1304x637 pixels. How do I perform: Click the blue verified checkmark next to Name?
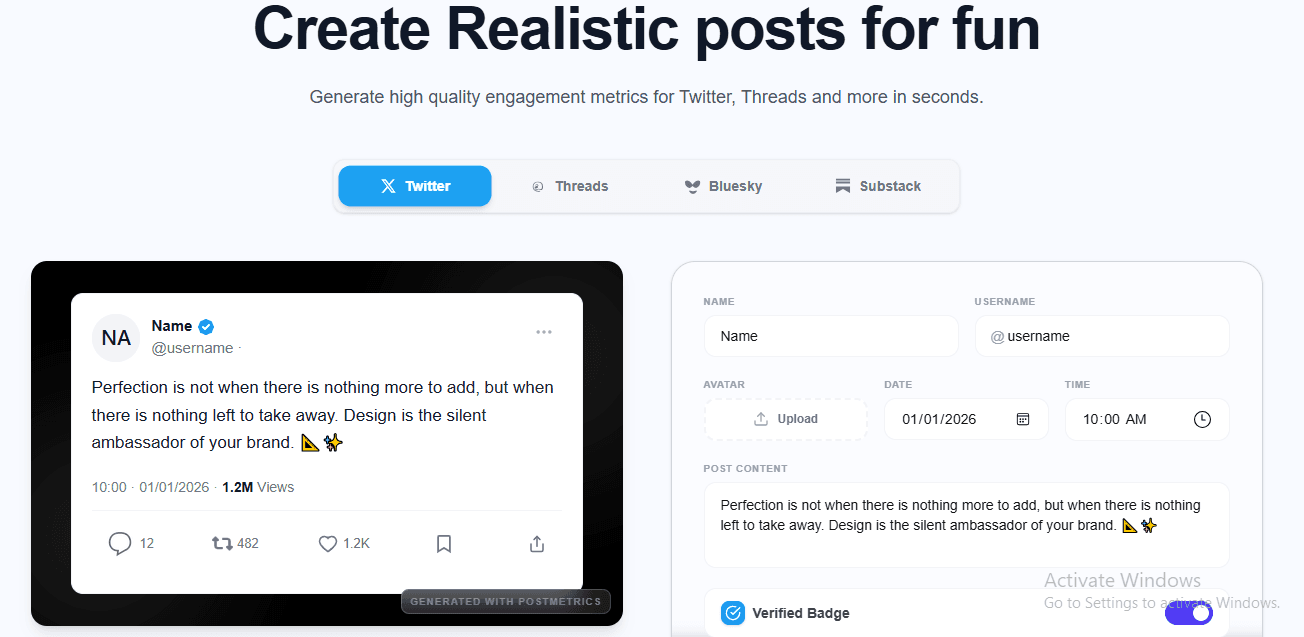pyautogui.click(x=205, y=325)
